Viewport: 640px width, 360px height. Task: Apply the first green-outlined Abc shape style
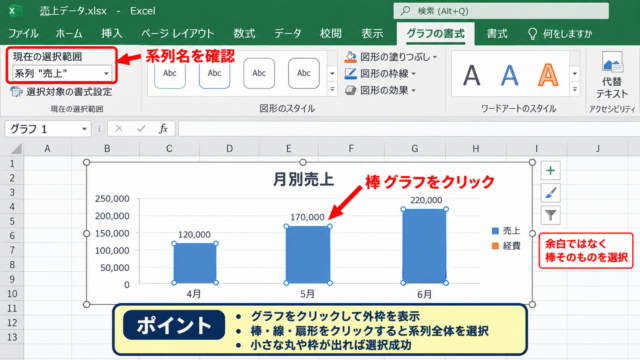(170, 73)
